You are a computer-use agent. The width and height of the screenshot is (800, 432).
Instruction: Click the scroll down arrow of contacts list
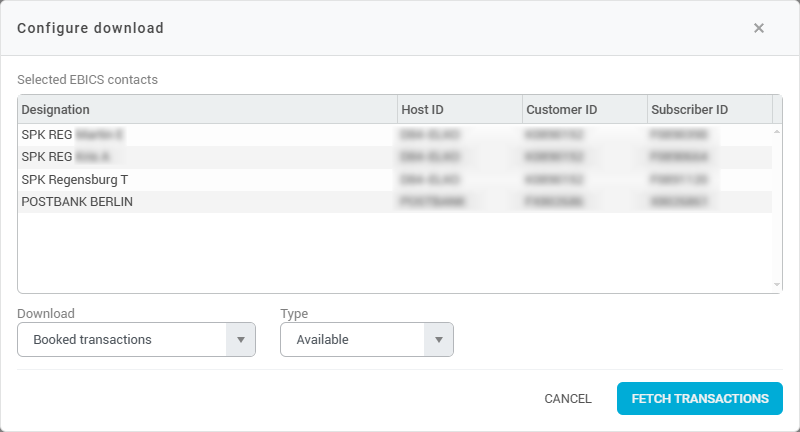click(777, 285)
